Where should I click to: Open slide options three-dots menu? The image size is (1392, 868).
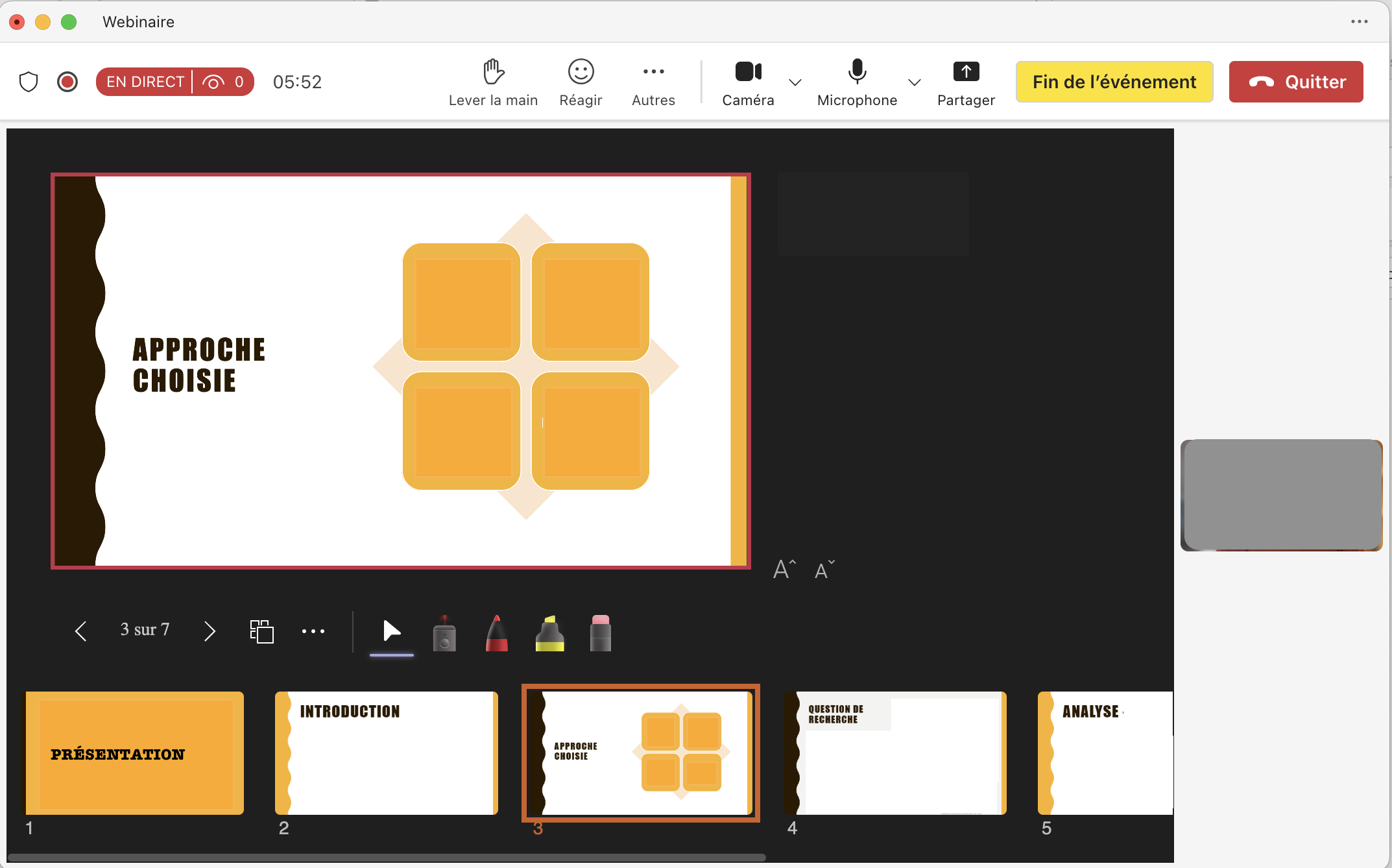(x=313, y=631)
